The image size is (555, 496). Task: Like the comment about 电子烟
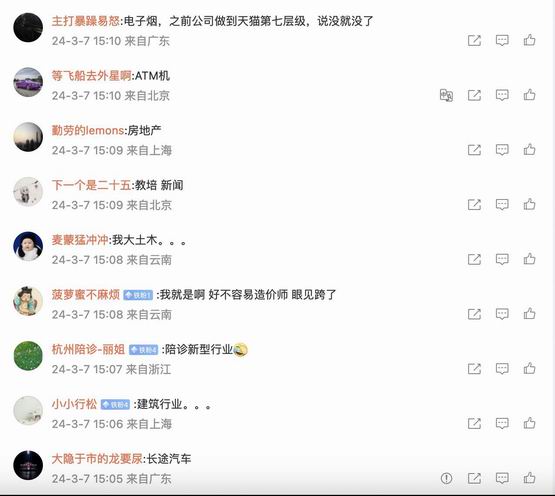530,40
